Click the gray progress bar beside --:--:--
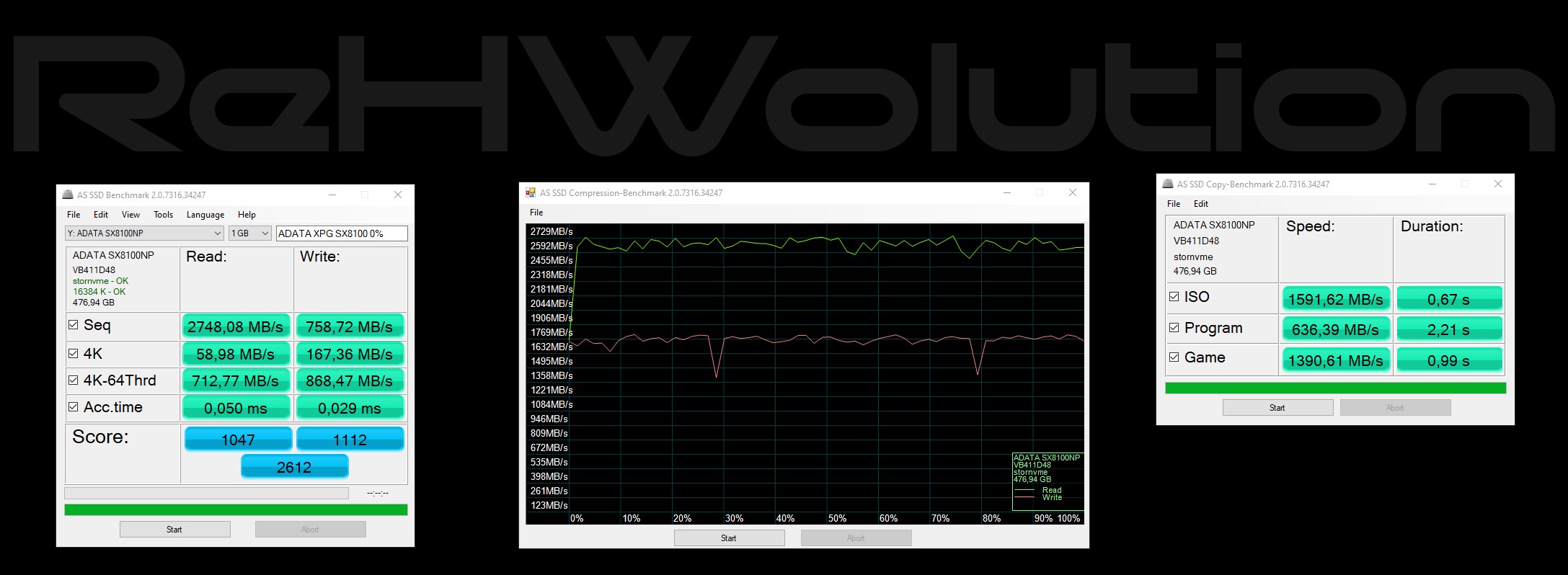 206,494
